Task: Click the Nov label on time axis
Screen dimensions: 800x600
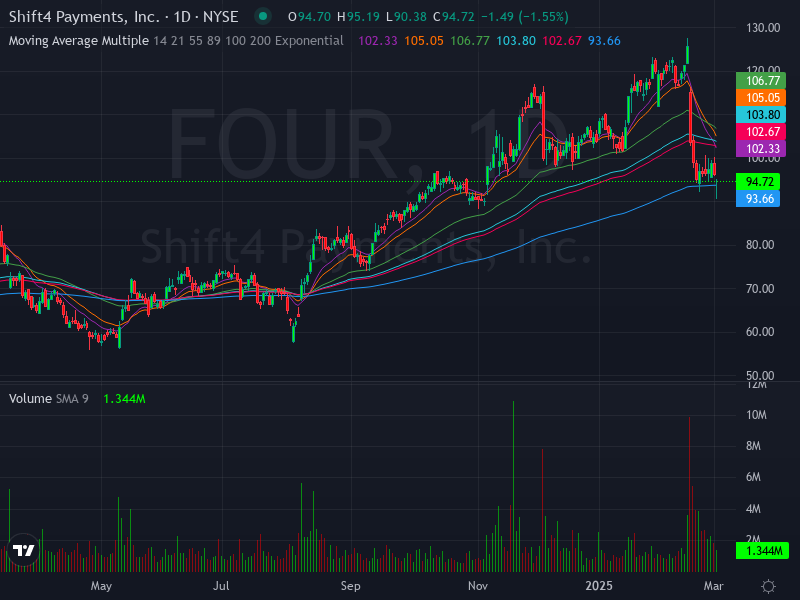Action: tap(478, 586)
